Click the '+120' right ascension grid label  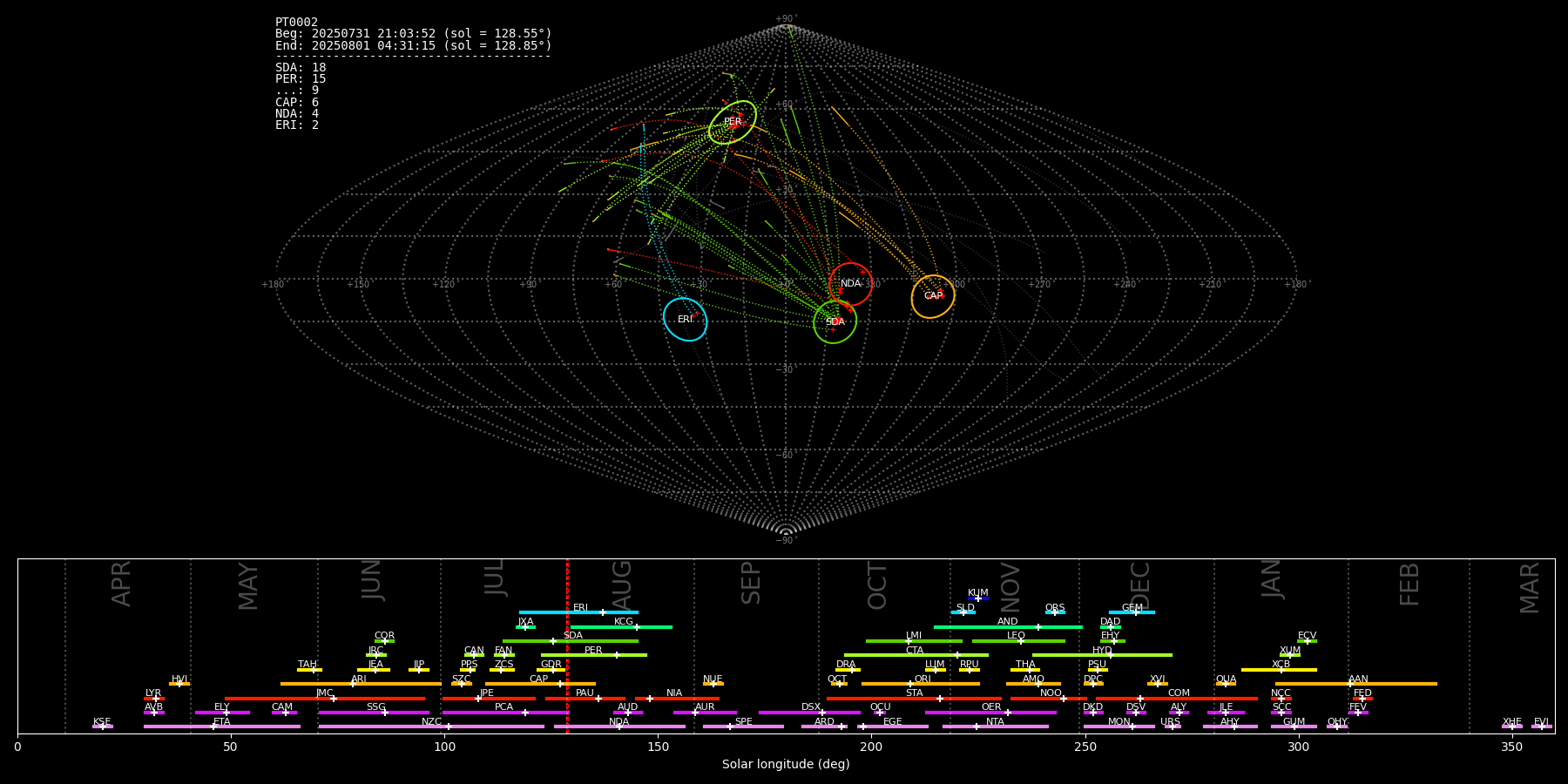click(443, 284)
